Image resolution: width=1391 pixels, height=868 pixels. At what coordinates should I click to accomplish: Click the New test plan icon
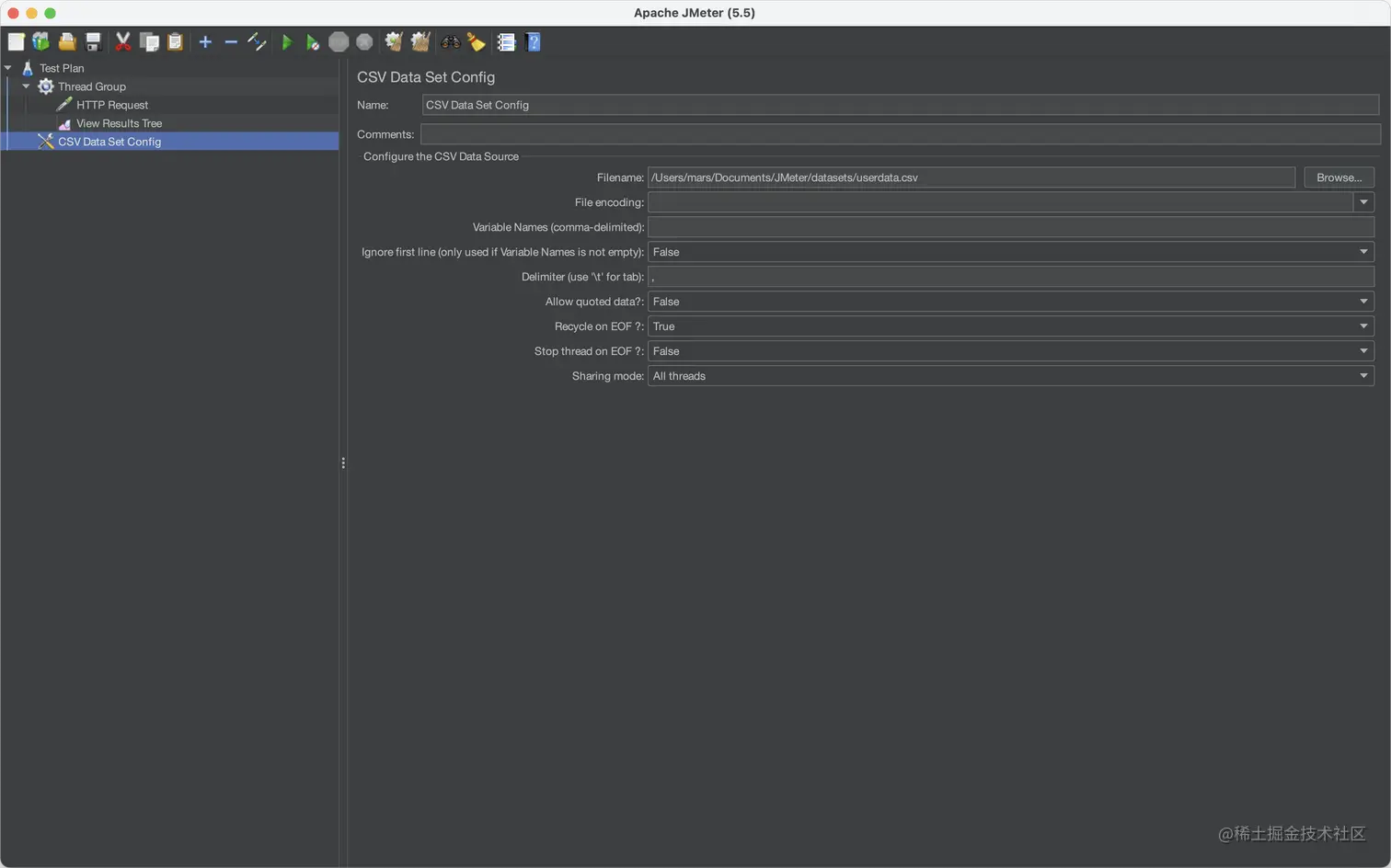pos(16,41)
